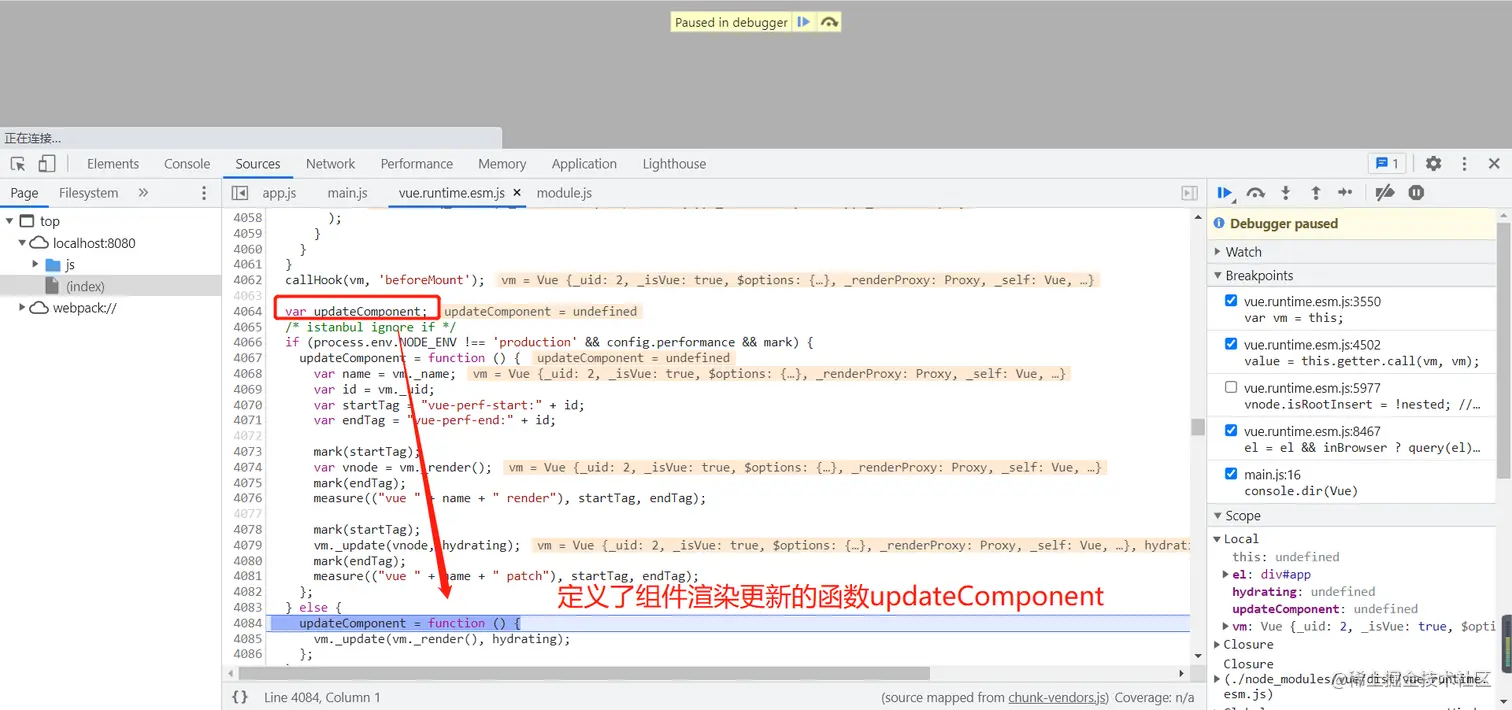Switch to Filesystem navigator tab
Image resolution: width=1512 pixels, height=710 pixels.
pos(88,193)
